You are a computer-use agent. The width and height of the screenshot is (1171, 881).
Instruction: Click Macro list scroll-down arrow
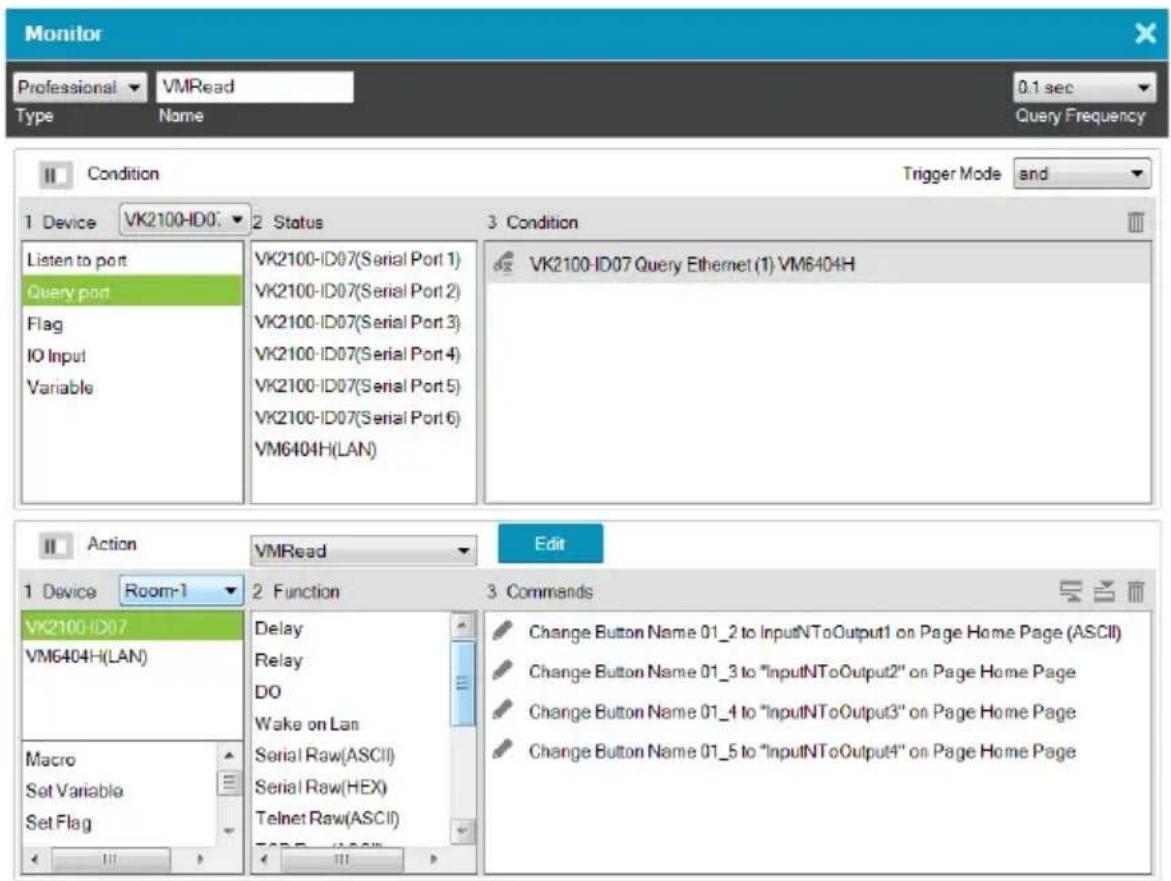tap(229, 829)
